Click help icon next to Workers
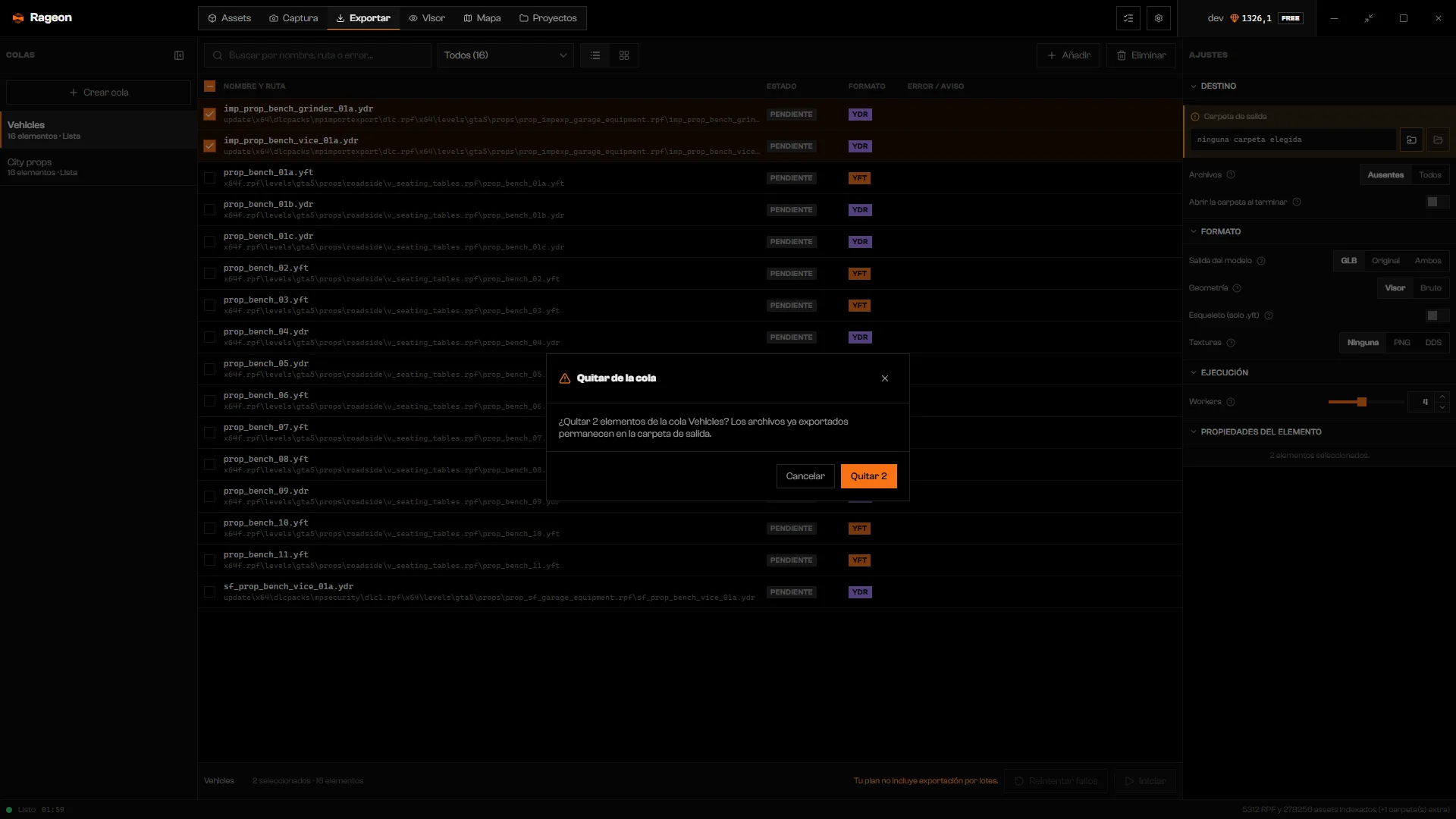Image resolution: width=1456 pixels, height=819 pixels. click(1231, 402)
